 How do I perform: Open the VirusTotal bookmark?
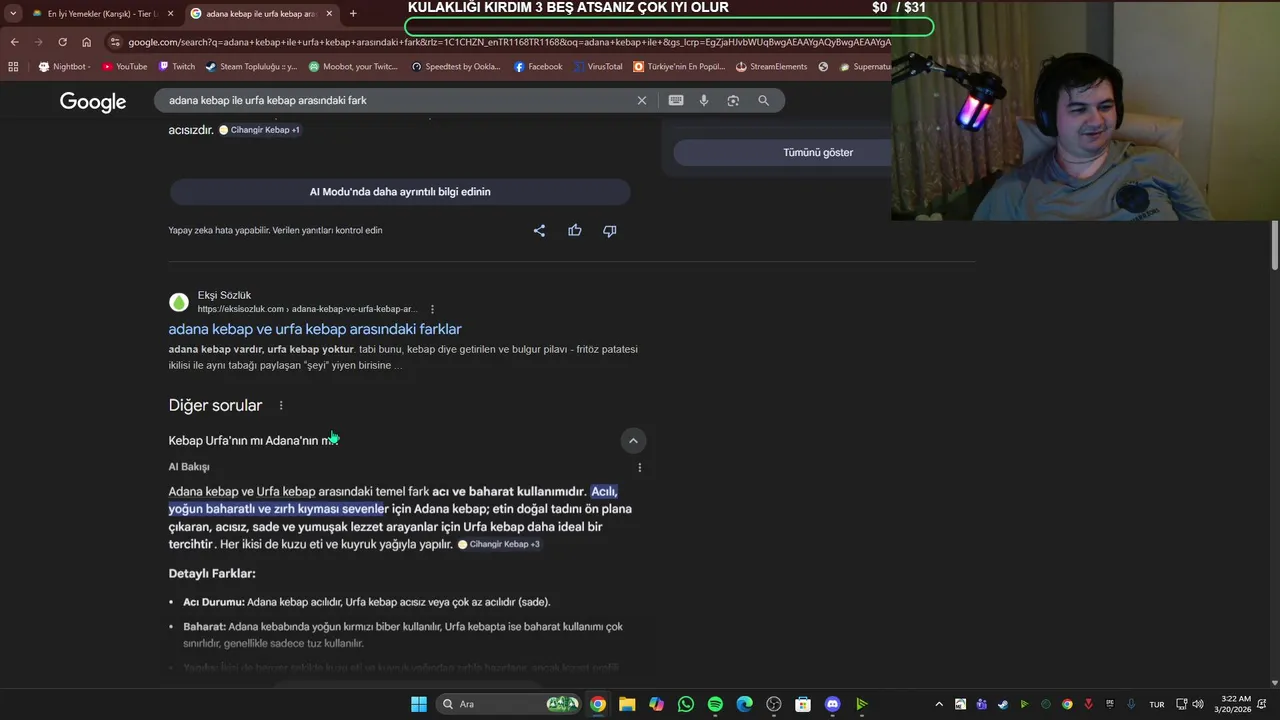coord(597,67)
